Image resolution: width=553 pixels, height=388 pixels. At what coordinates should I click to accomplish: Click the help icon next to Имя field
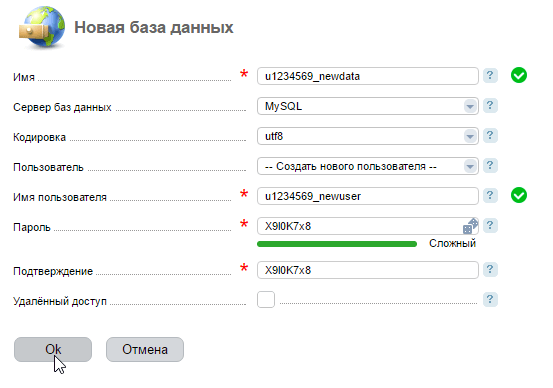490,75
